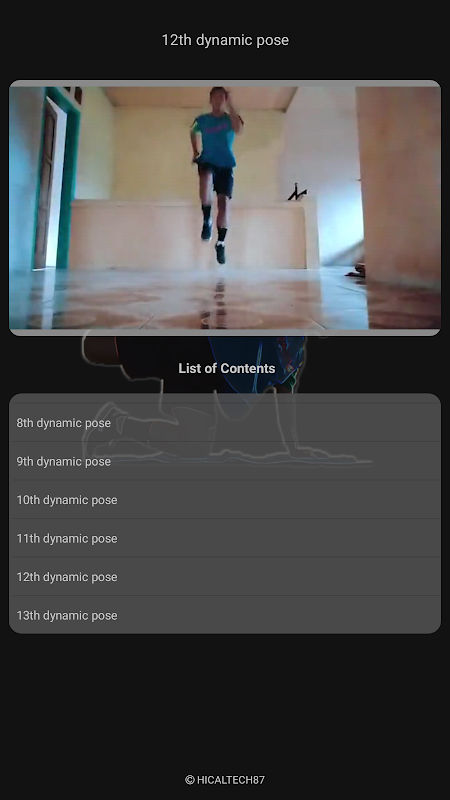Choose the 10th dynamic pose item

pyautogui.click(x=224, y=500)
